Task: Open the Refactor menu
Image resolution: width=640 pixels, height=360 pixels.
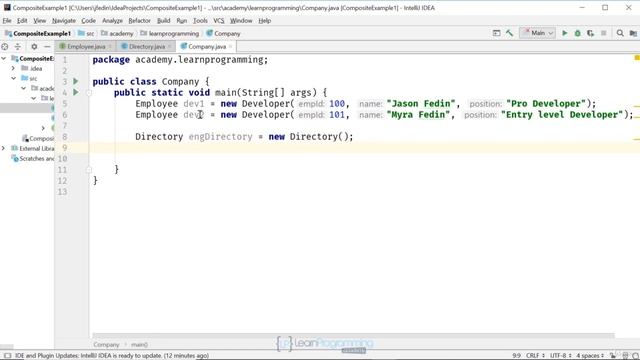Action: point(140,20)
